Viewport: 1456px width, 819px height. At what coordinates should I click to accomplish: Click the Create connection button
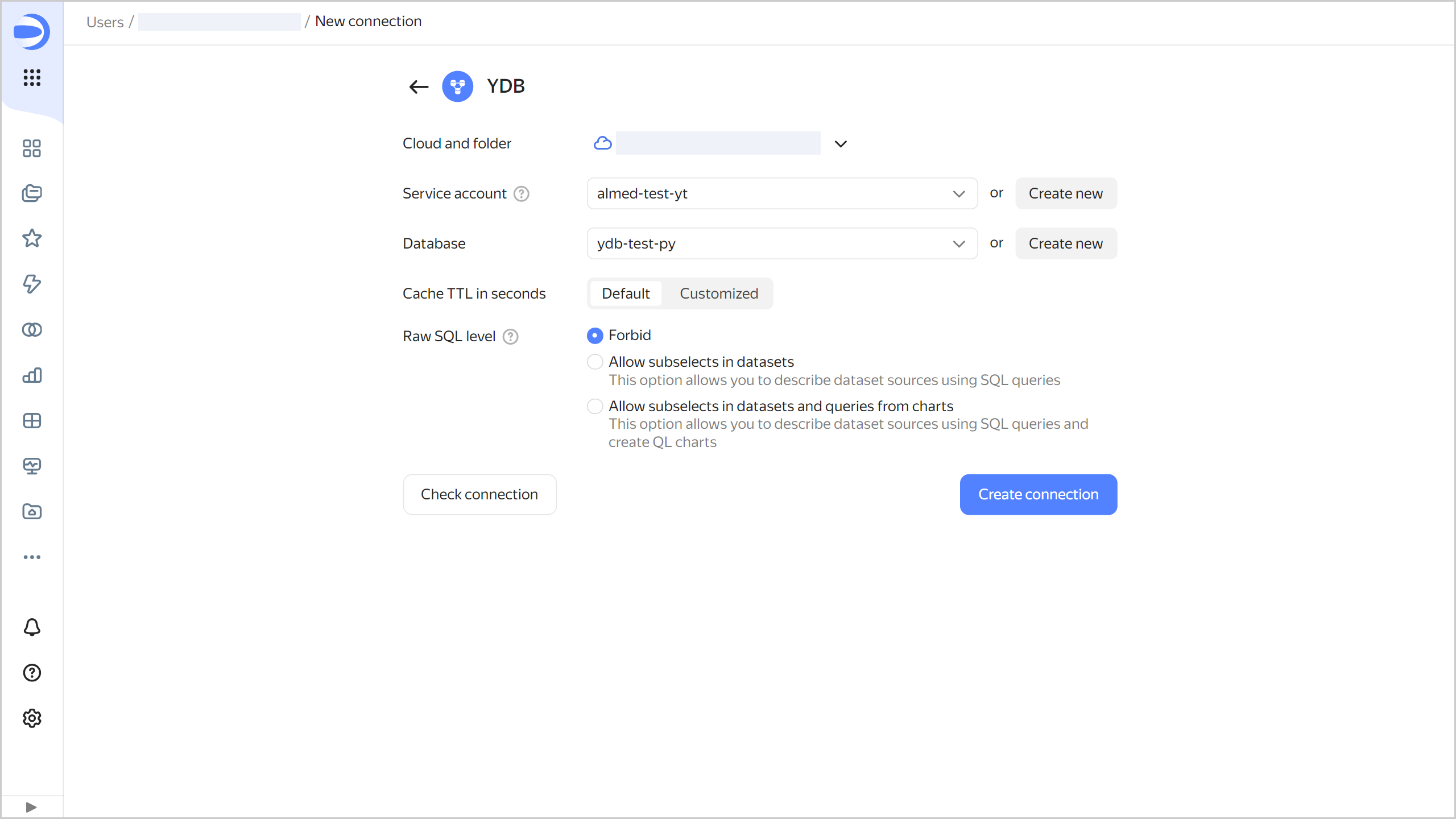pyautogui.click(x=1038, y=494)
